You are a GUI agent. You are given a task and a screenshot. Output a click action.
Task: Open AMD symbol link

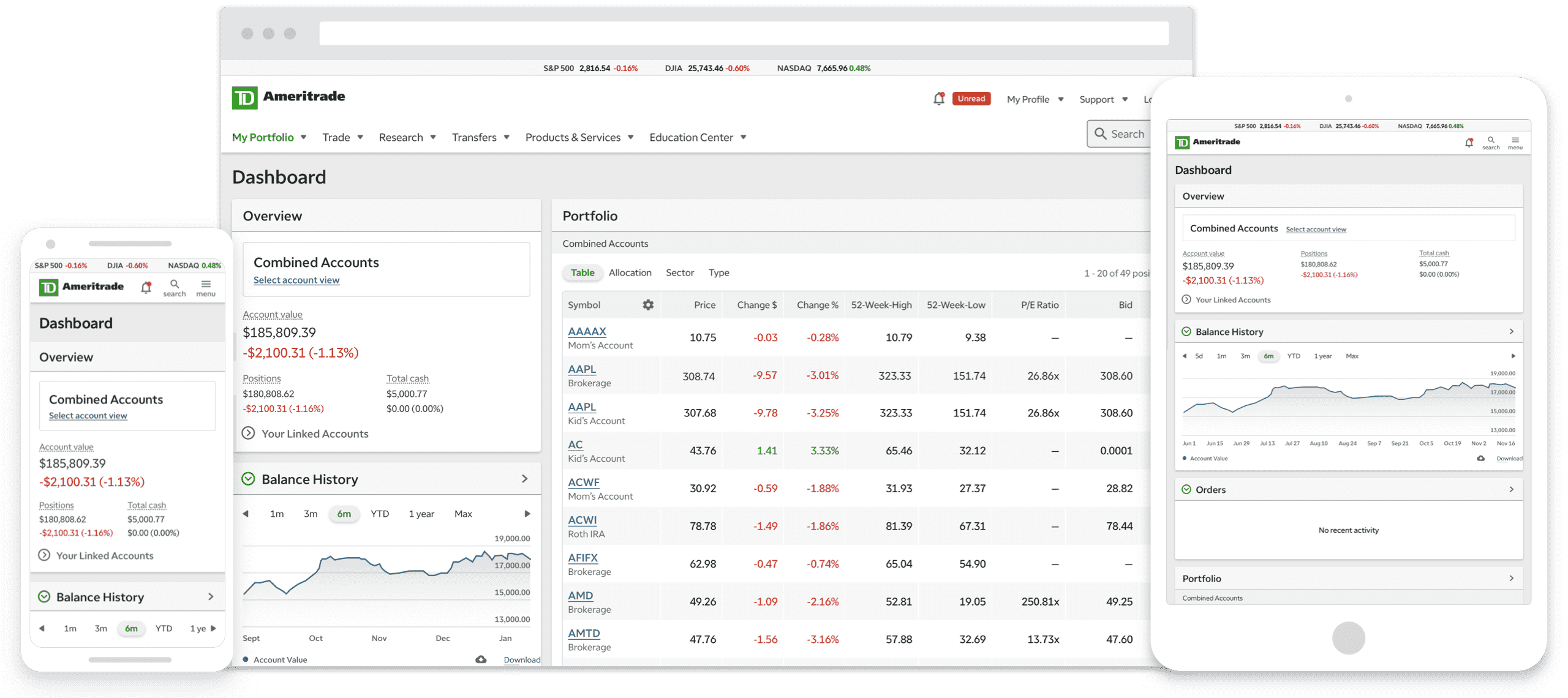click(x=580, y=595)
